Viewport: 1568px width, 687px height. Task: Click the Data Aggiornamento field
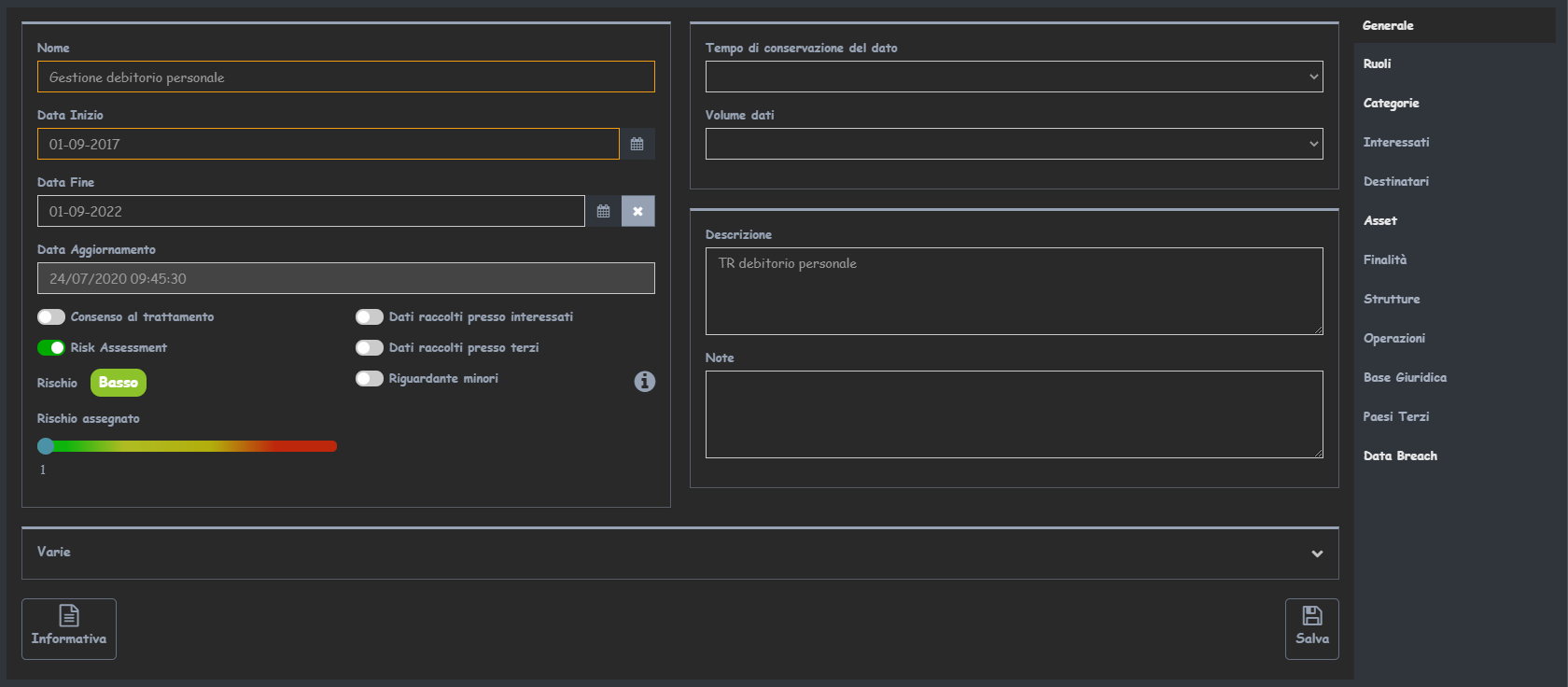click(346, 278)
